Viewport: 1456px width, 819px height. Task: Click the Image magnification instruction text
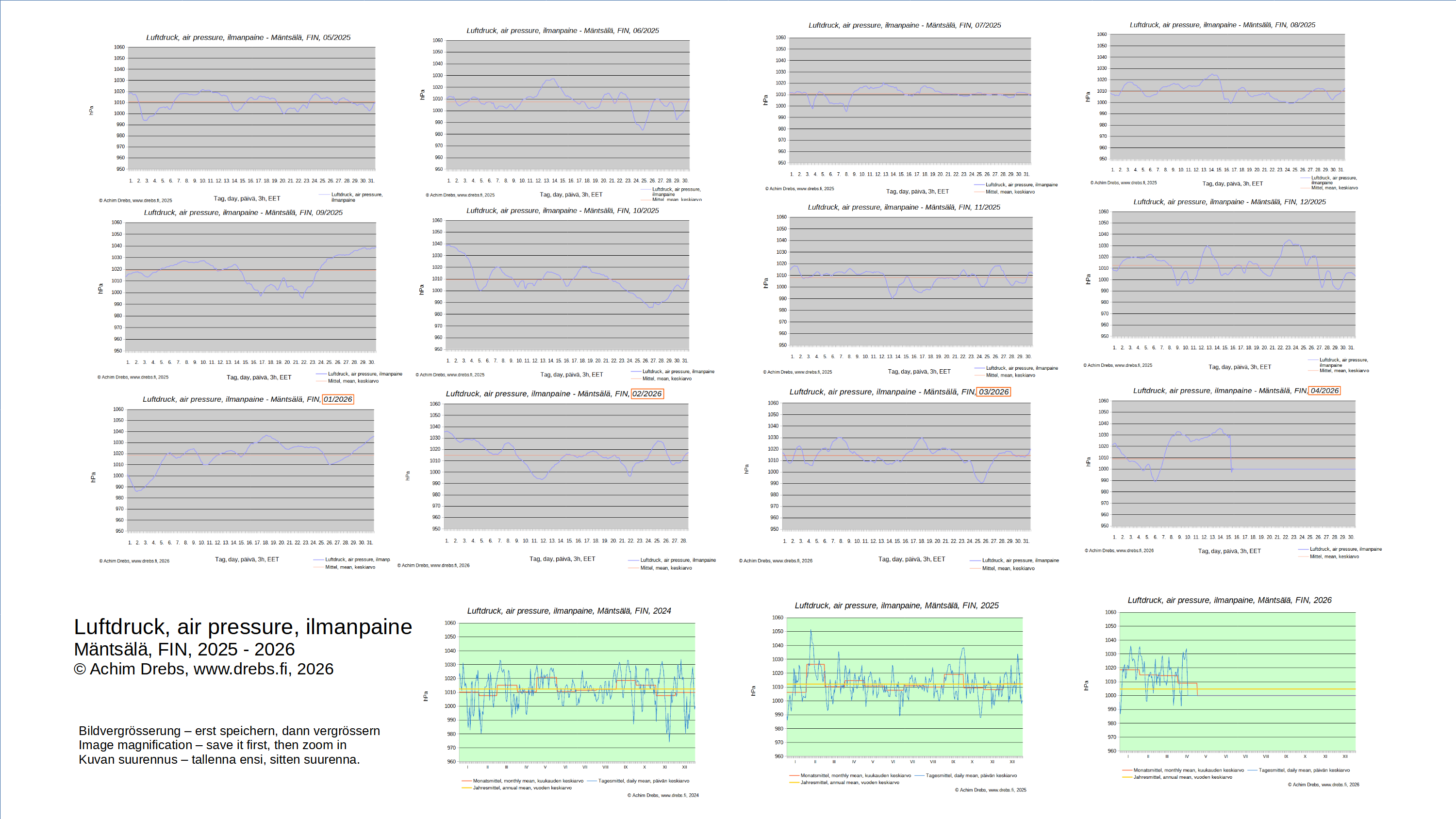point(213,745)
